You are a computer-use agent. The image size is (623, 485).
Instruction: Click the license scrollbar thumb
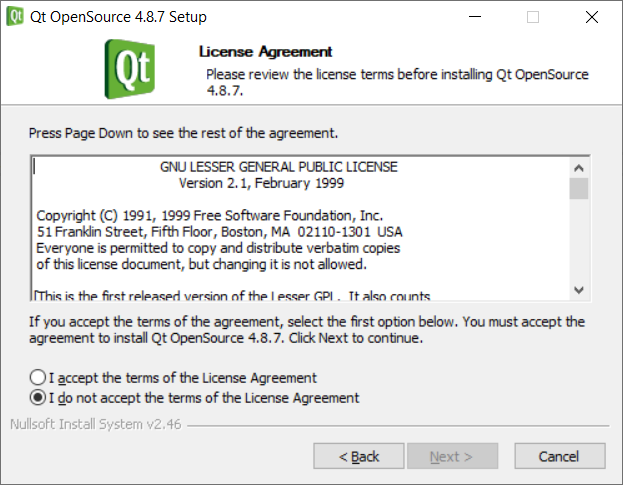[x=578, y=189]
